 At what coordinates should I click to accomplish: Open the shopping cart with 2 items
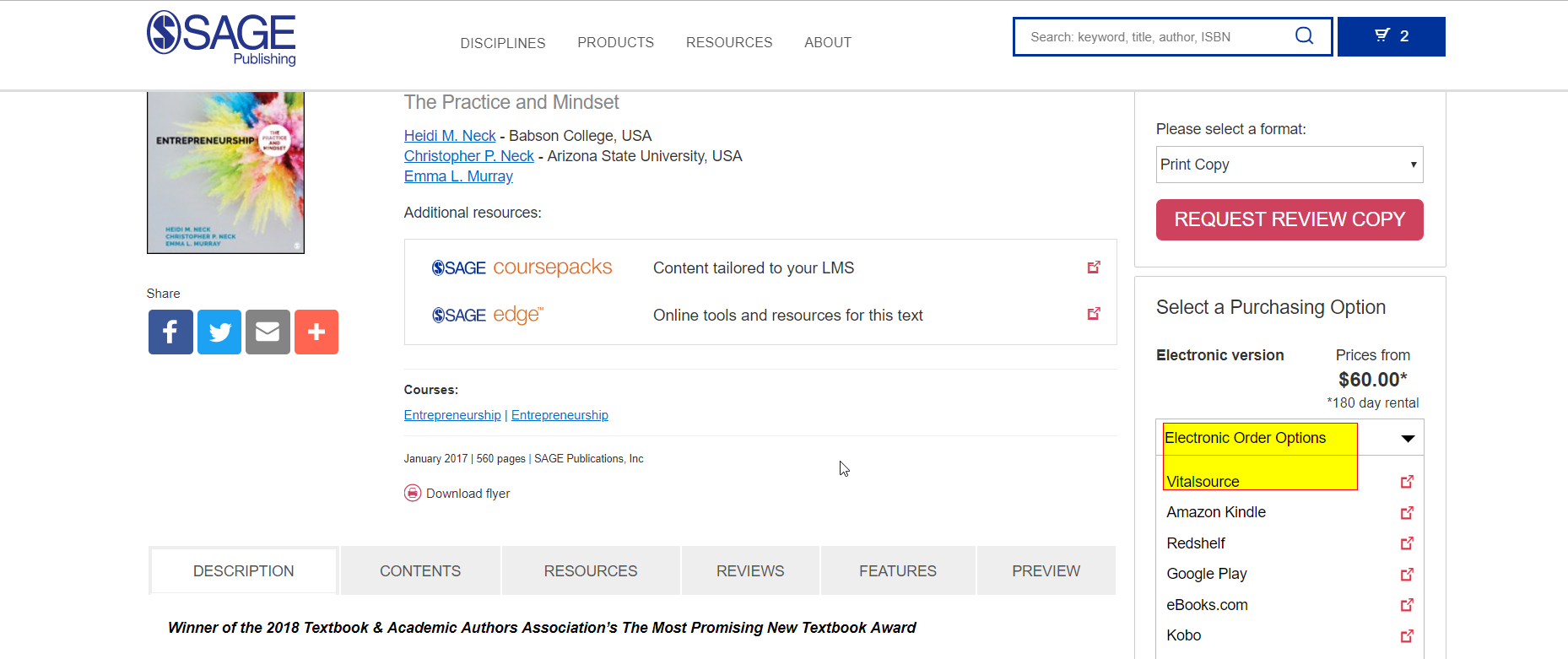pyautogui.click(x=1391, y=36)
